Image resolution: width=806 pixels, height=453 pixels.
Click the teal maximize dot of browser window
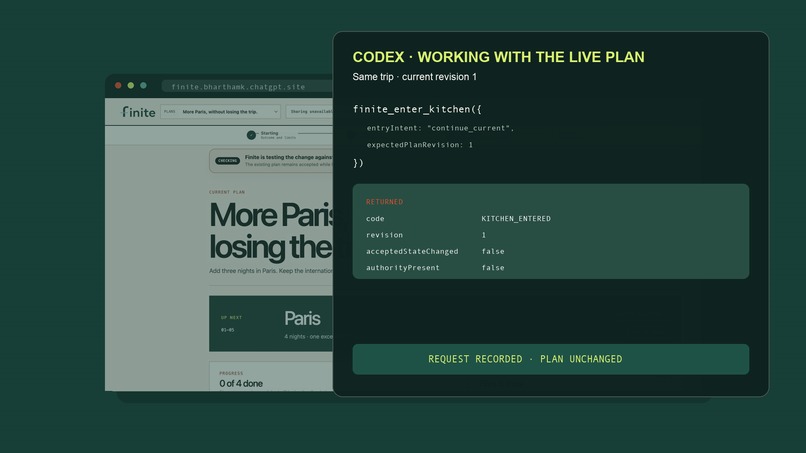pyautogui.click(x=143, y=85)
